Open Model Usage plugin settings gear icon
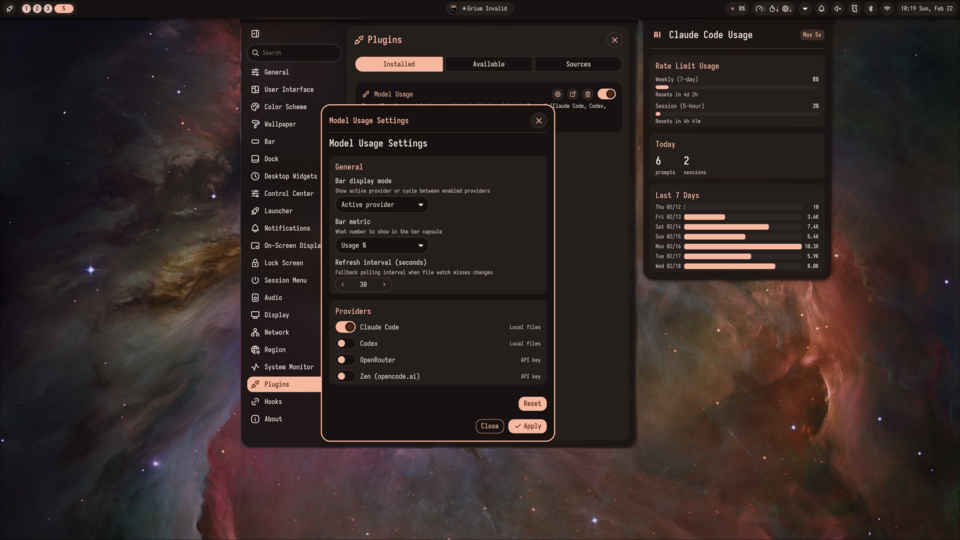 pos(557,94)
